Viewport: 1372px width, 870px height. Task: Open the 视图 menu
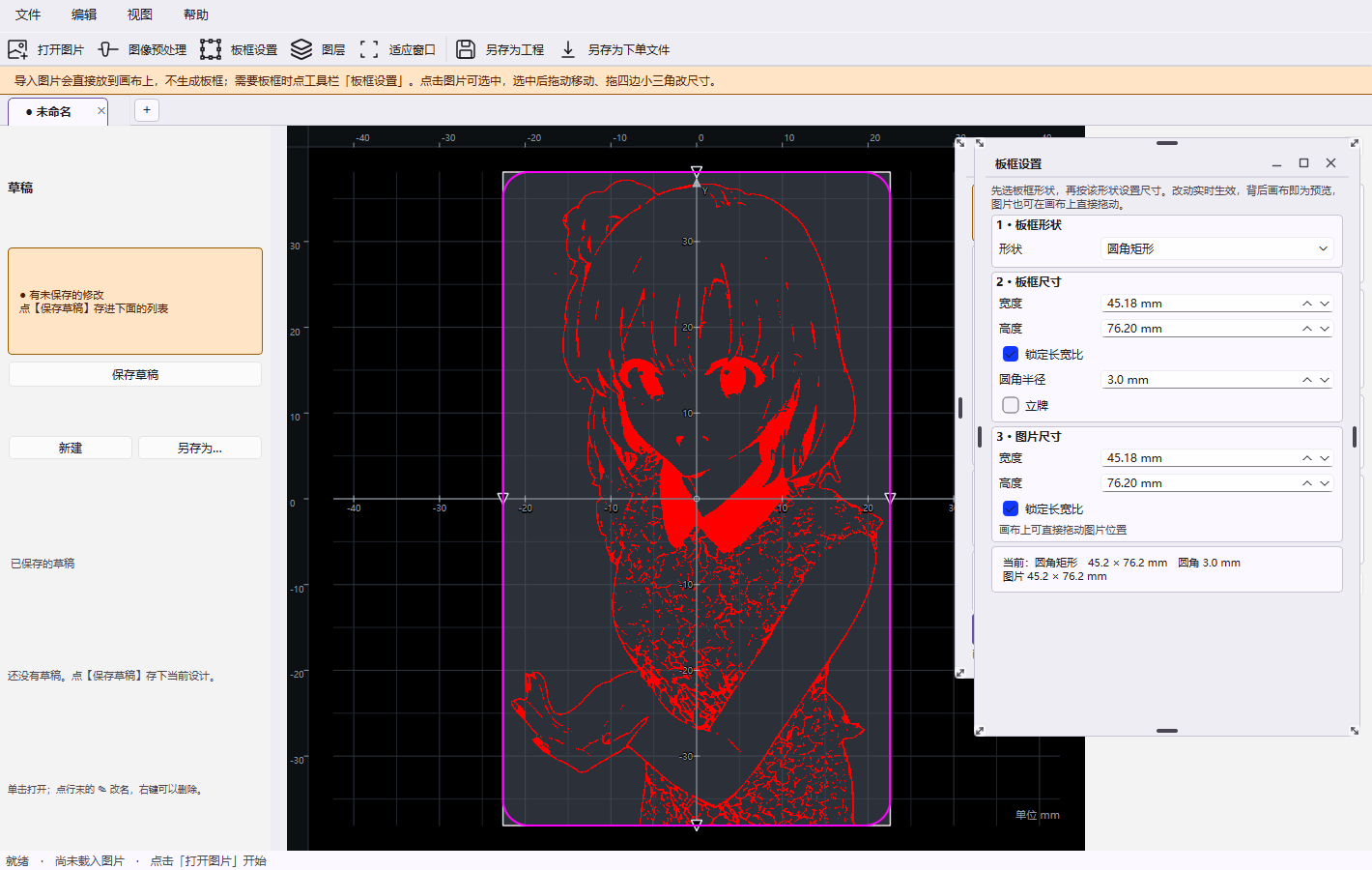(x=140, y=14)
